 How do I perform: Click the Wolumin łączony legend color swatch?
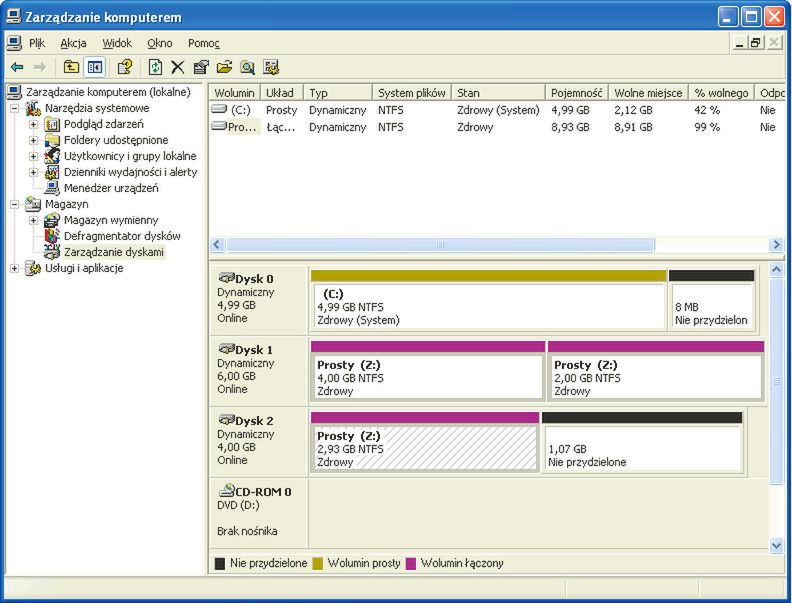(411, 563)
